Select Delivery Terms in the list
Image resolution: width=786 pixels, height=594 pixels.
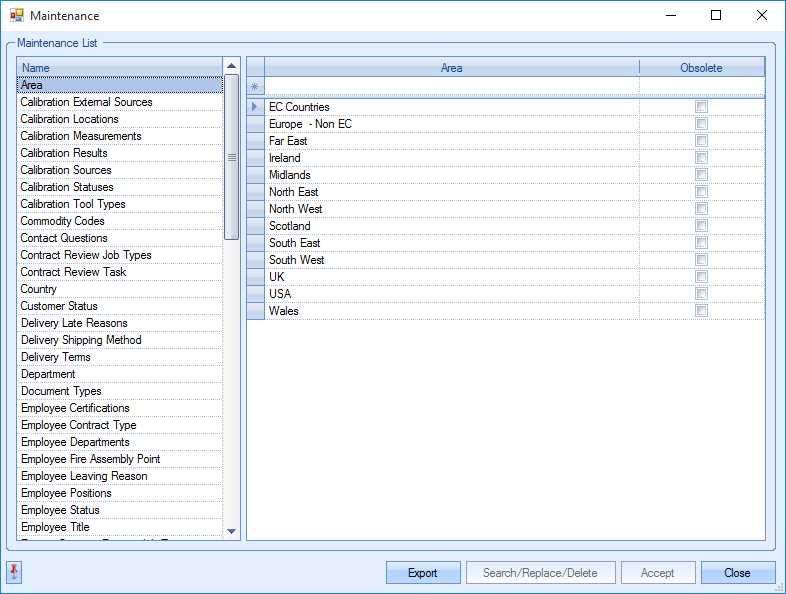[x=56, y=357]
